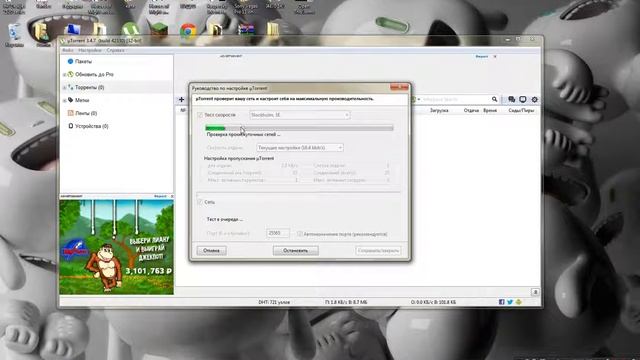This screenshot has height=360, width=640.
Task: Open the Stockholm, SE server dropdown
Action: (300, 115)
